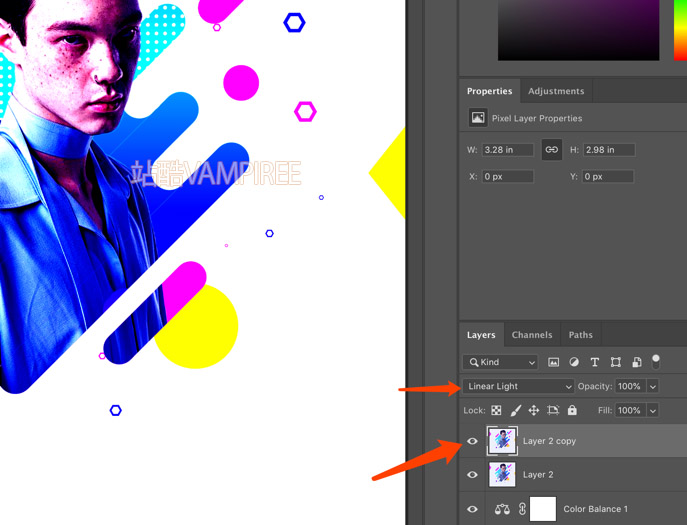Viewport: 687px width, 525px height.
Task: Click the Pixel Layer Properties icon
Action: point(478,117)
